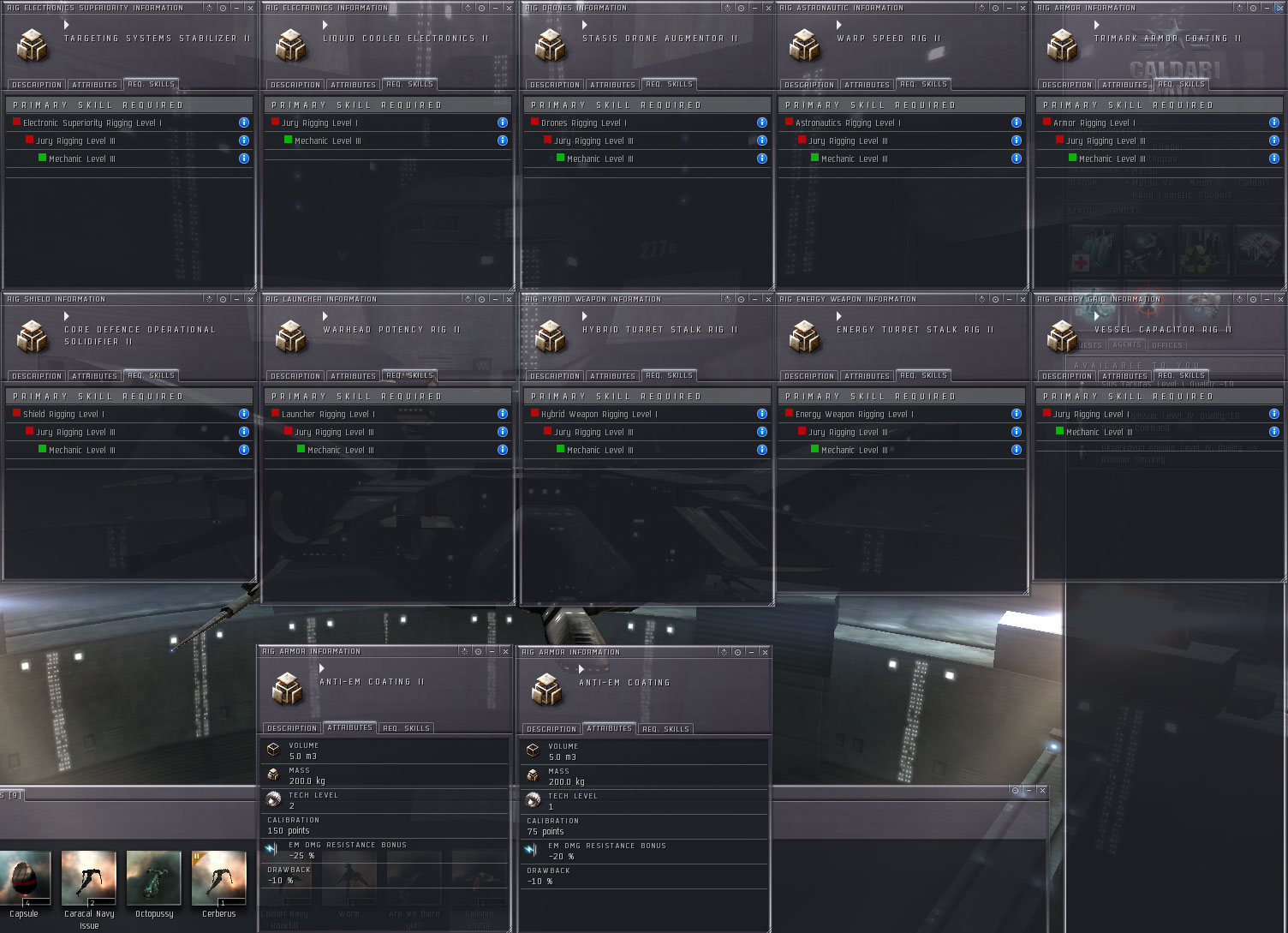This screenshot has width=1288, height=933.
Task: Open the arrow menu above Liquid Cooled Electronics II
Action: click(325, 25)
